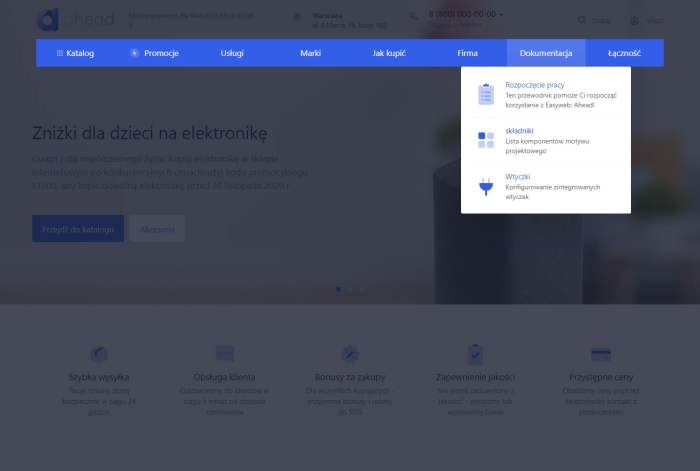Image resolution: width=700 pixels, height=471 pixels.
Task: Click the user login icon
Action: click(x=635, y=20)
